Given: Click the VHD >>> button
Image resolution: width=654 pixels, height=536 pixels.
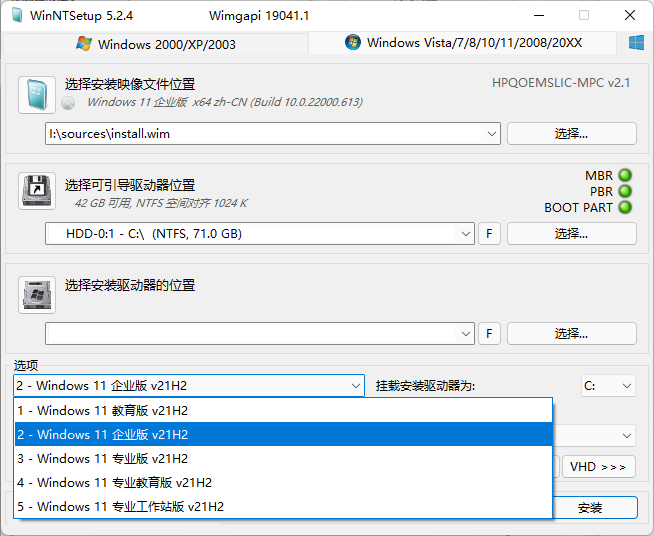Looking at the screenshot, I should 599,466.
